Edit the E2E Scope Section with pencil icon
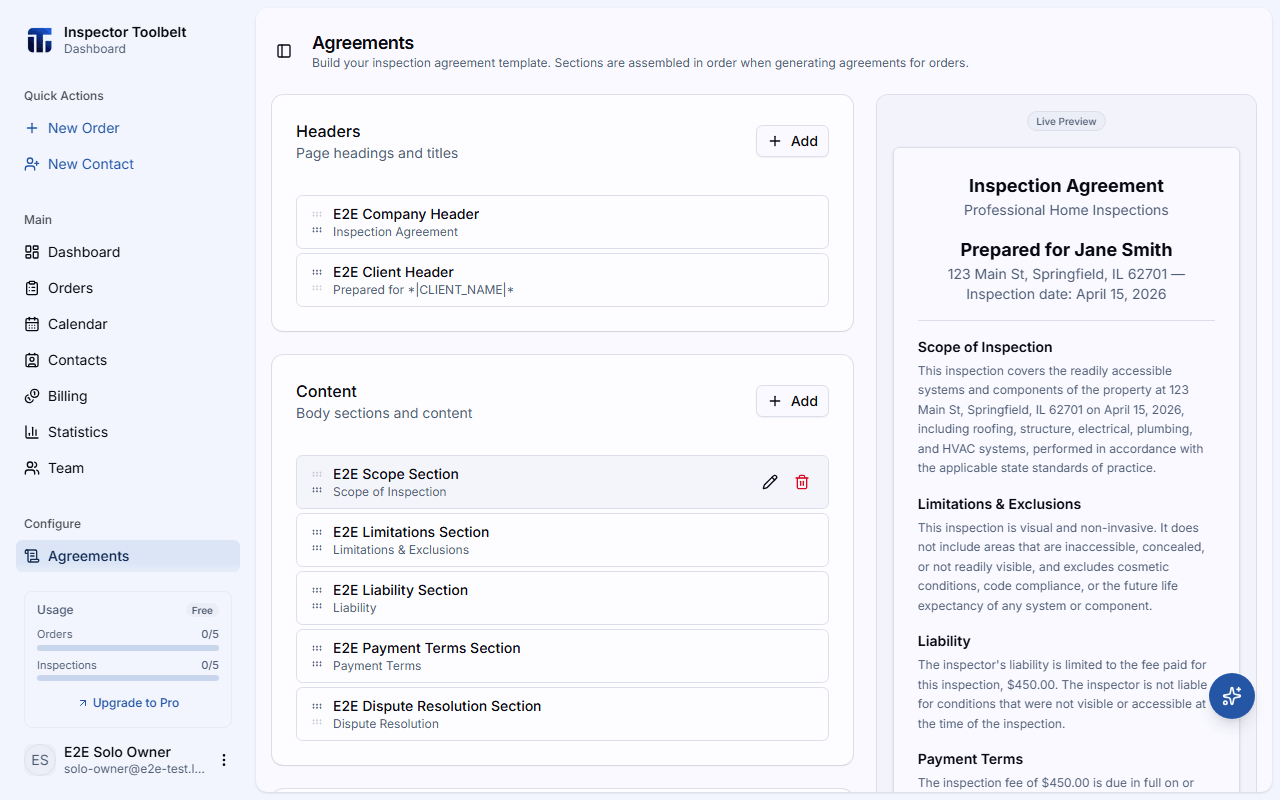Viewport: 1280px width, 800px height. click(770, 482)
